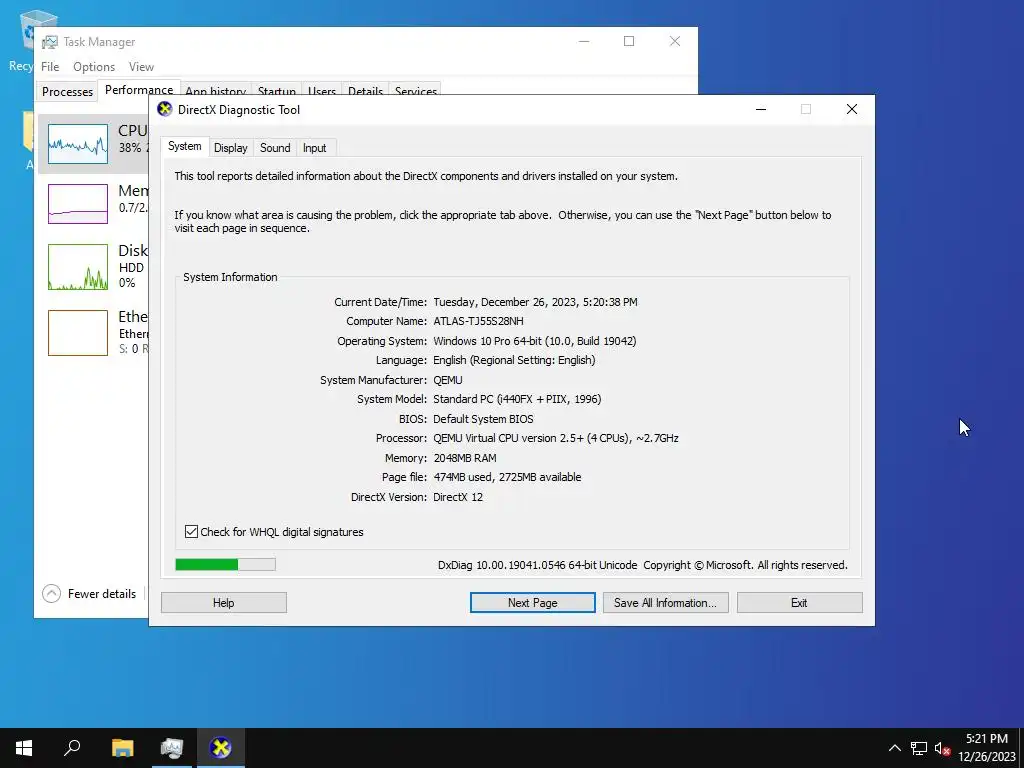Minimize the DirectX Diagnostic Tool window
The height and width of the screenshot is (768, 1024).
coord(761,109)
